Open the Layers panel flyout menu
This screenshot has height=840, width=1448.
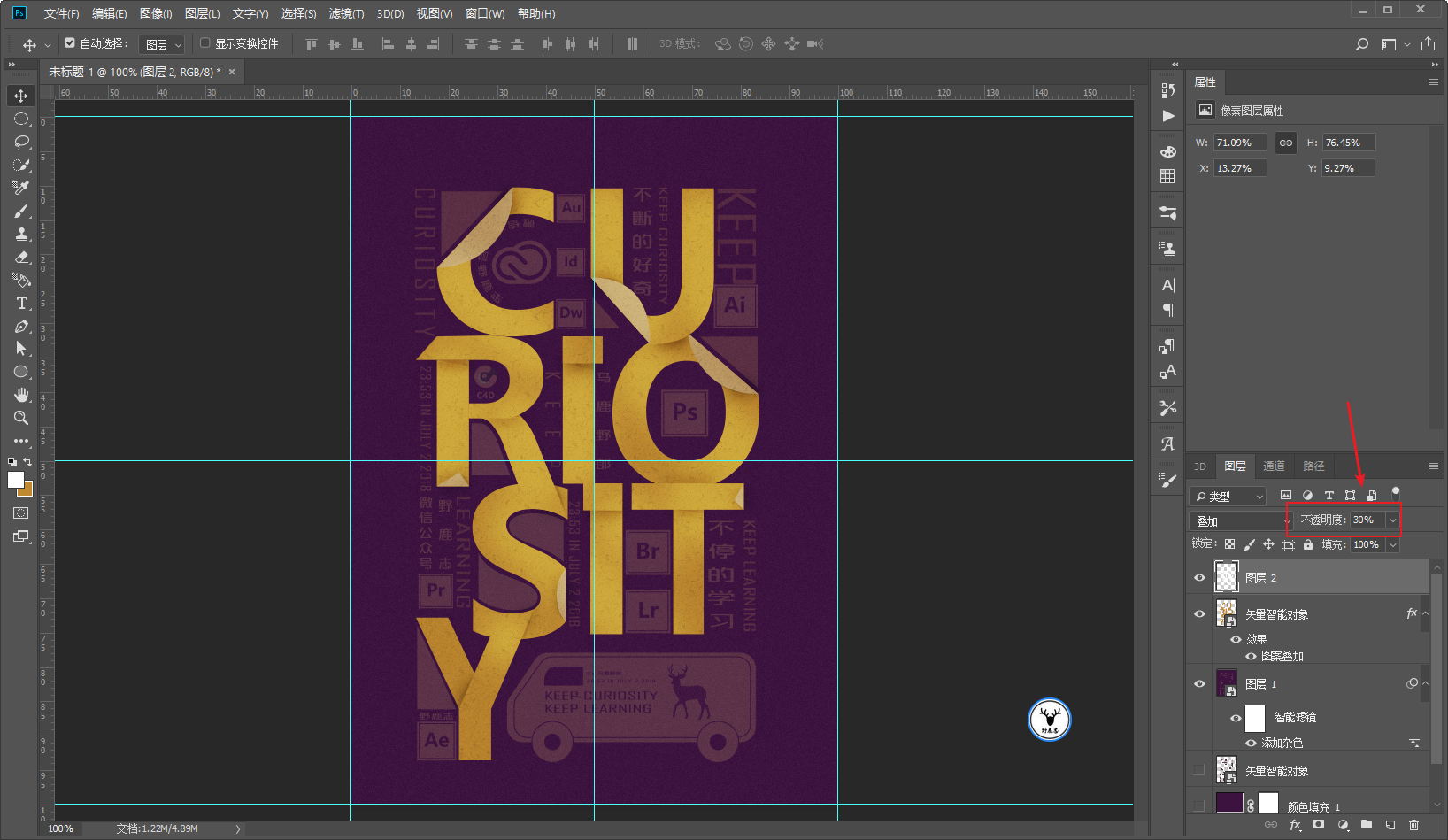(1433, 466)
